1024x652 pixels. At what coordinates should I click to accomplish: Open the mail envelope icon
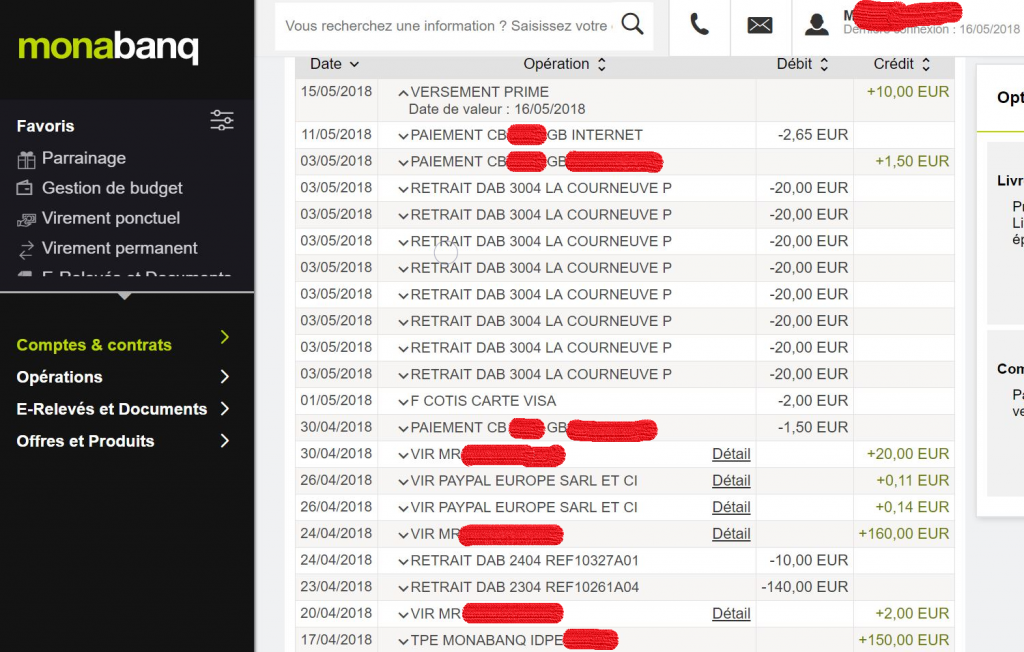point(760,25)
